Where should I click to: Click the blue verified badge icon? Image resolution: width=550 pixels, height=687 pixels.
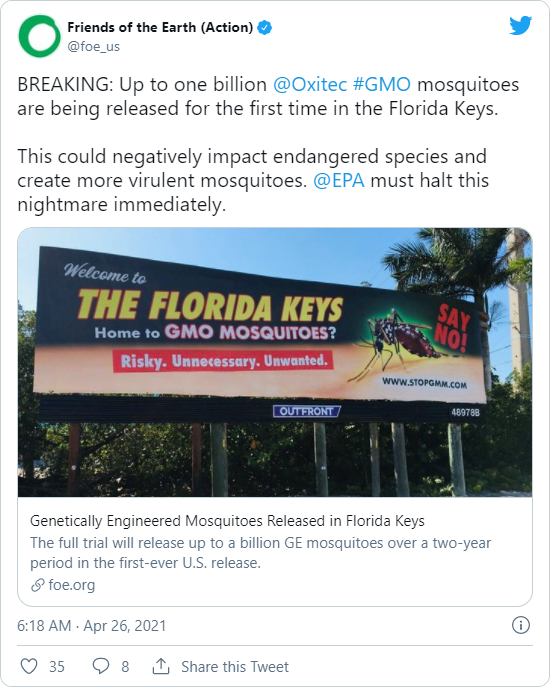264,28
